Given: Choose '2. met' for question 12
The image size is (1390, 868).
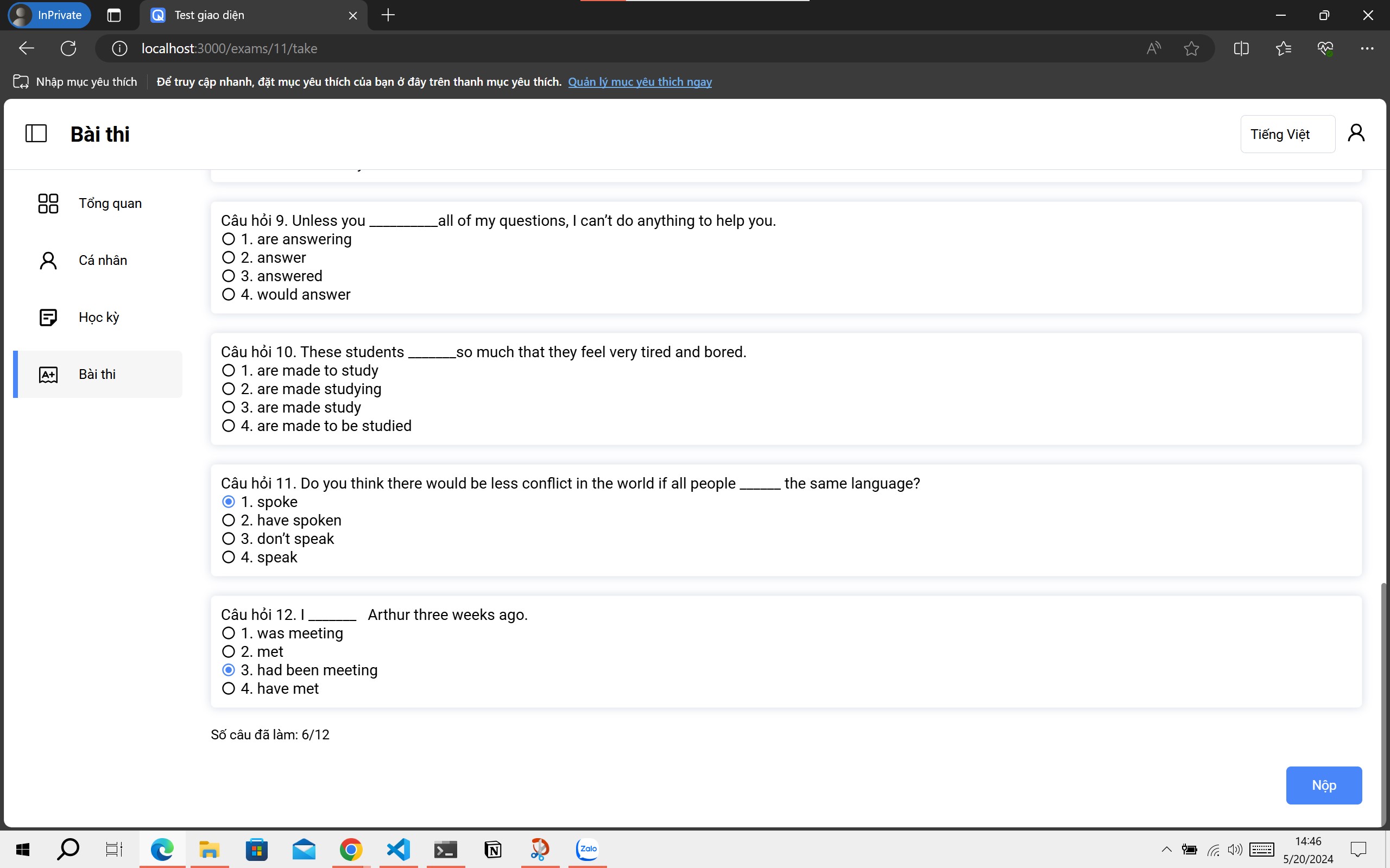Looking at the screenshot, I should pyautogui.click(x=229, y=651).
